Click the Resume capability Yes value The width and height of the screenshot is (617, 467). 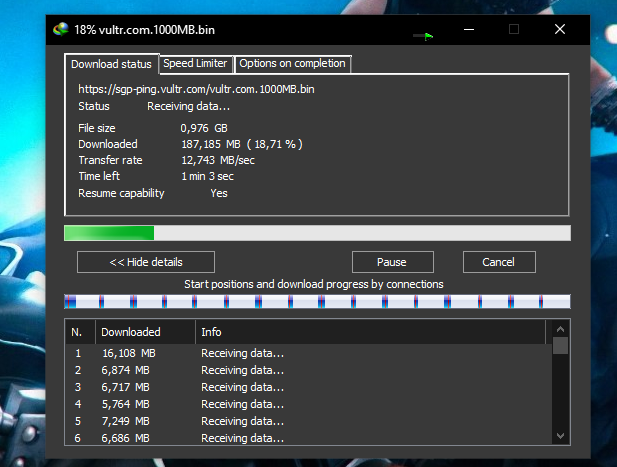(219, 193)
